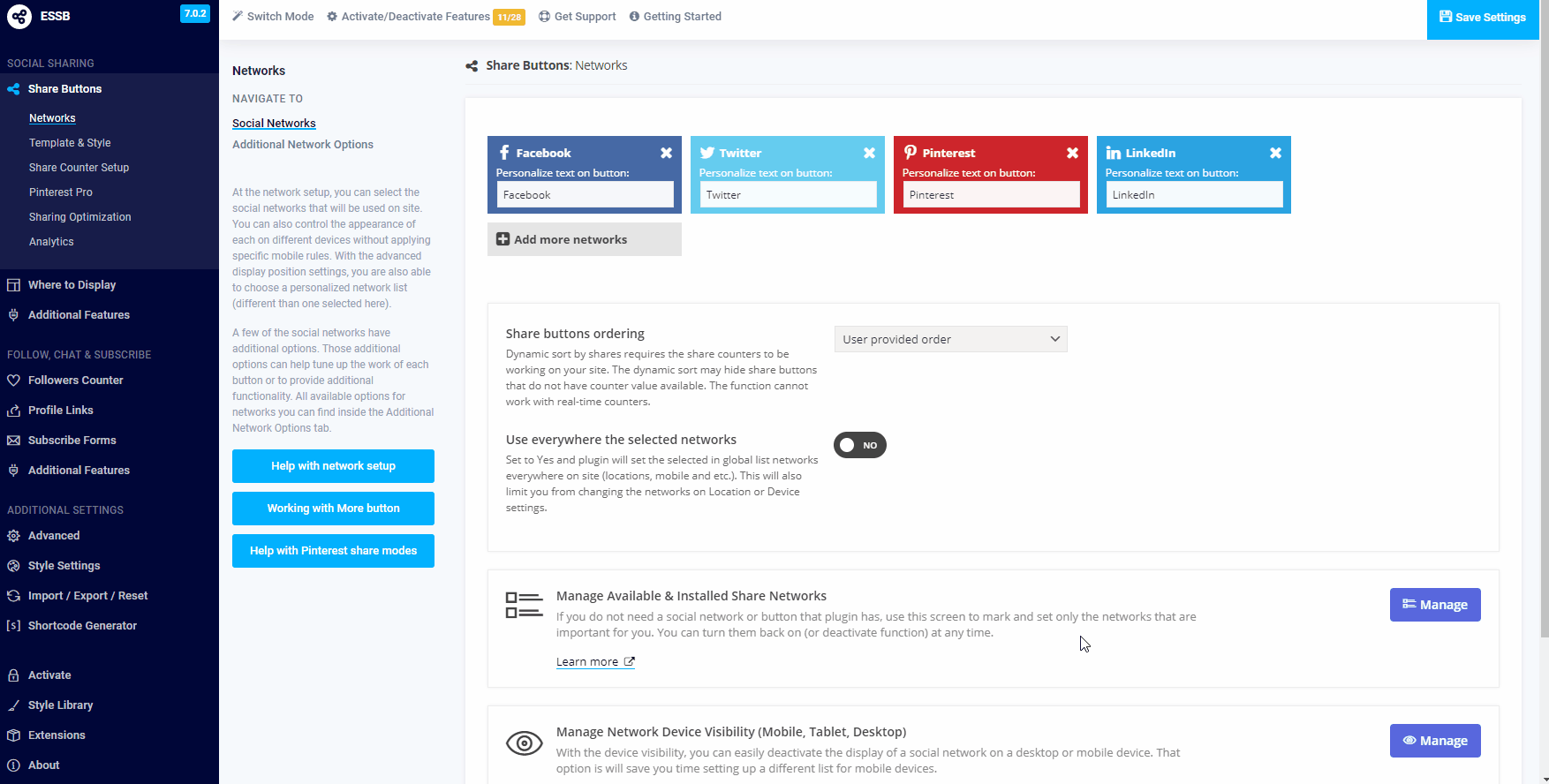Open Activate/Deactivate Features menu
Image resolution: width=1549 pixels, height=784 pixels.
[415, 17]
